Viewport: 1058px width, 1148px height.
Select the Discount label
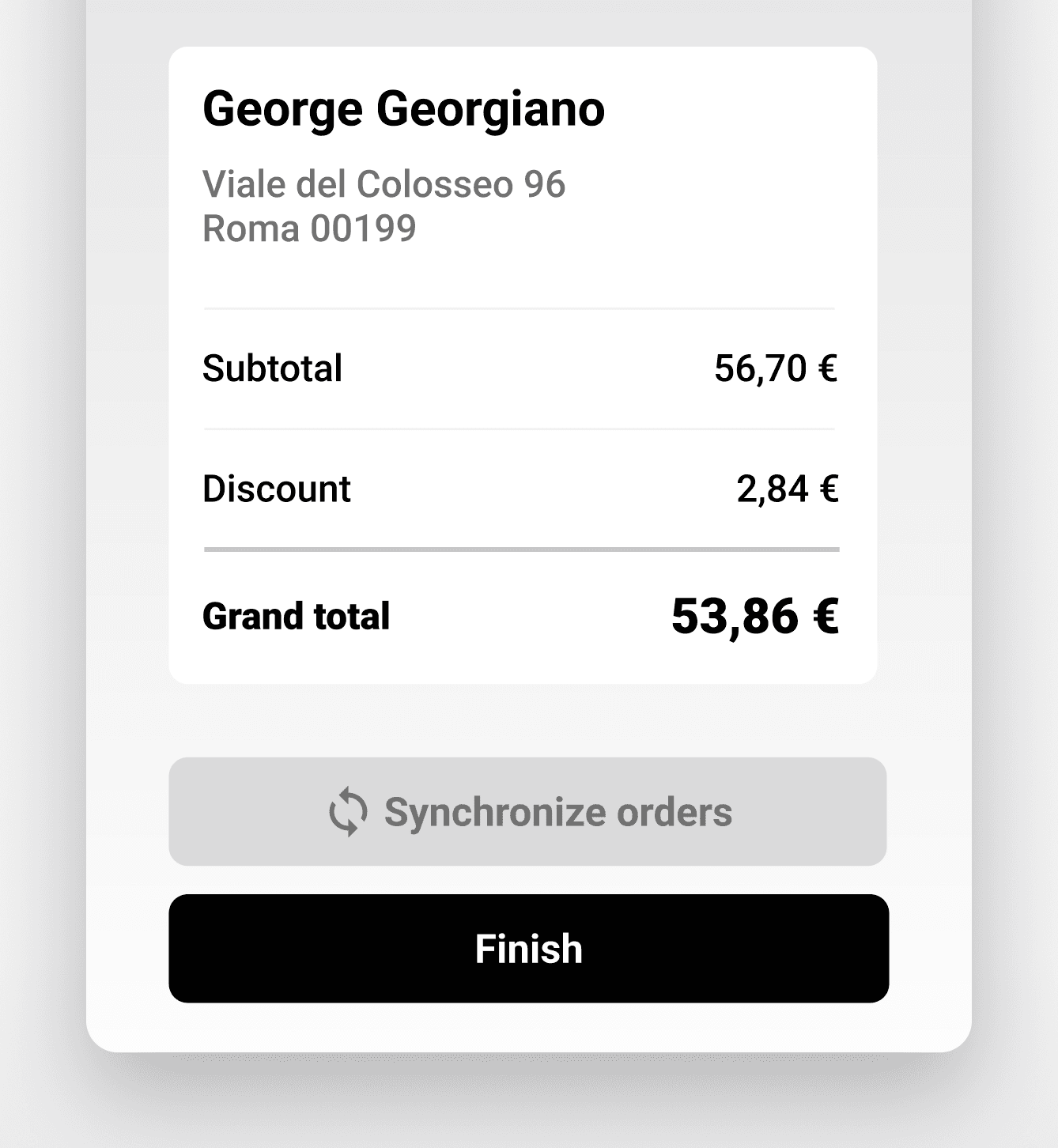click(276, 489)
